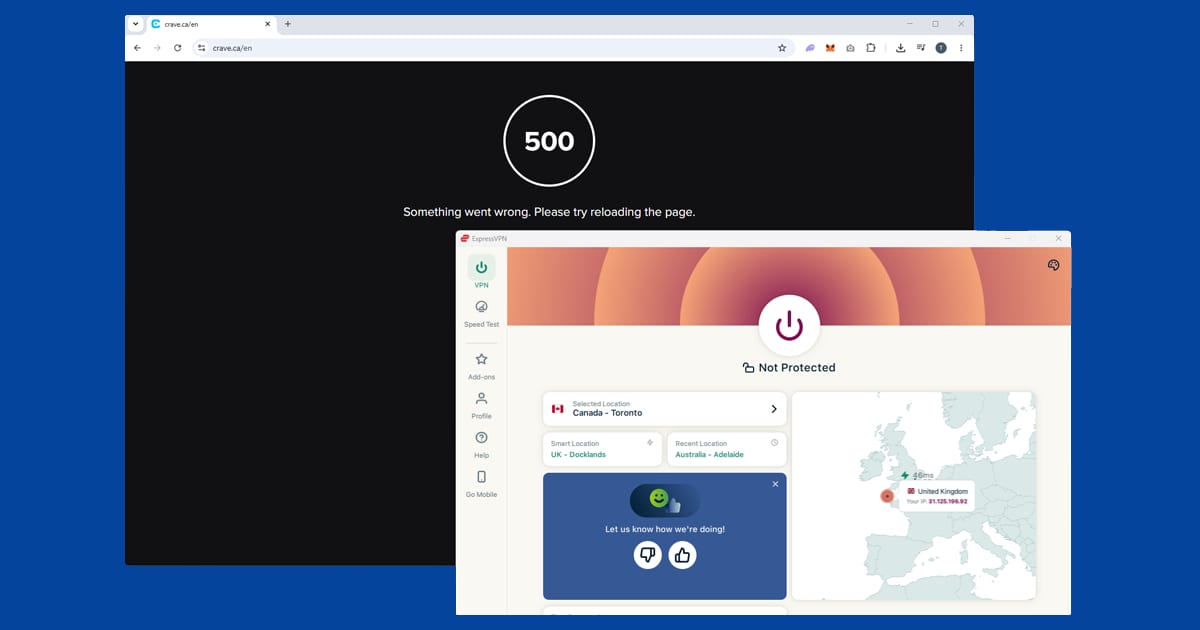
Task: Bookmark this page with the star icon
Action: (x=782, y=48)
